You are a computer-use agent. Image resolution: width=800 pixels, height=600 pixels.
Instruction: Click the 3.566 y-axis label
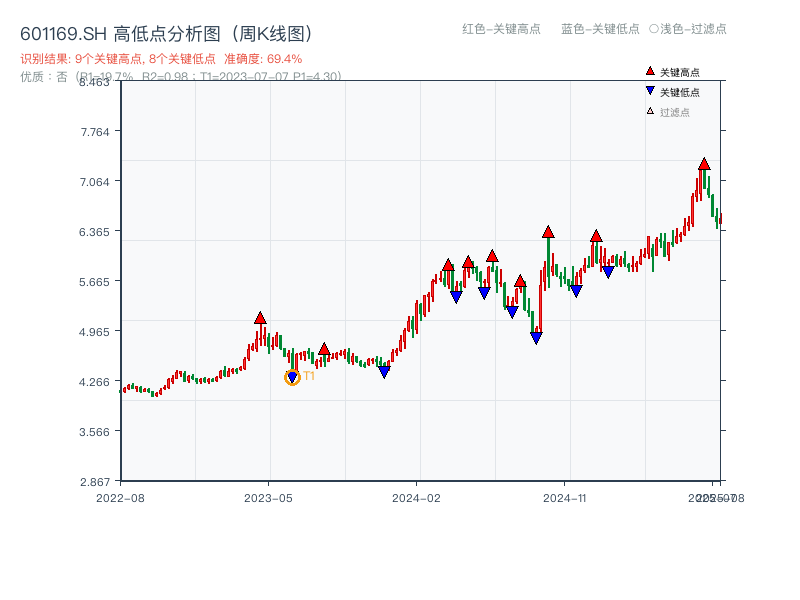click(x=94, y=432)
